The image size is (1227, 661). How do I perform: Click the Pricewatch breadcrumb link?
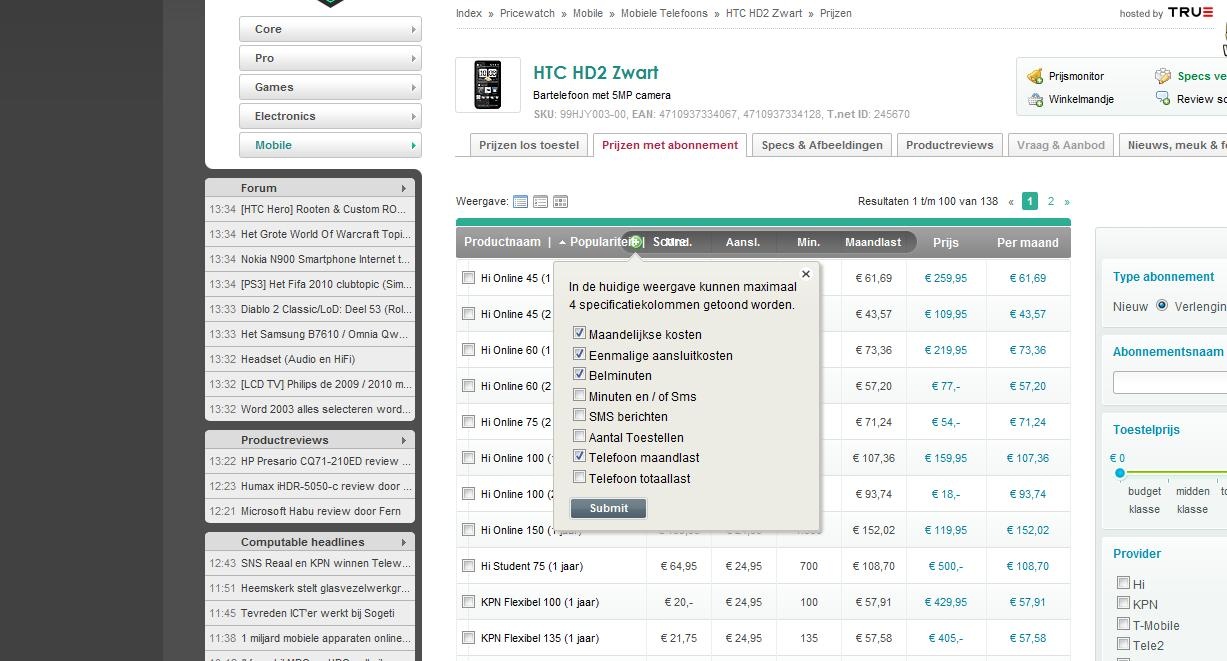526,13
